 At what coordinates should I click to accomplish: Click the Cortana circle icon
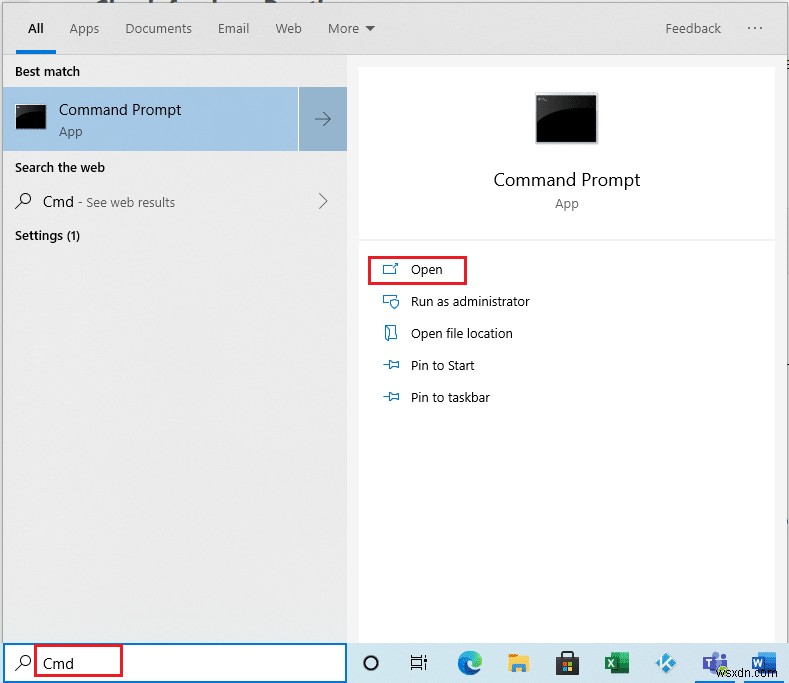tap(371, 663)
